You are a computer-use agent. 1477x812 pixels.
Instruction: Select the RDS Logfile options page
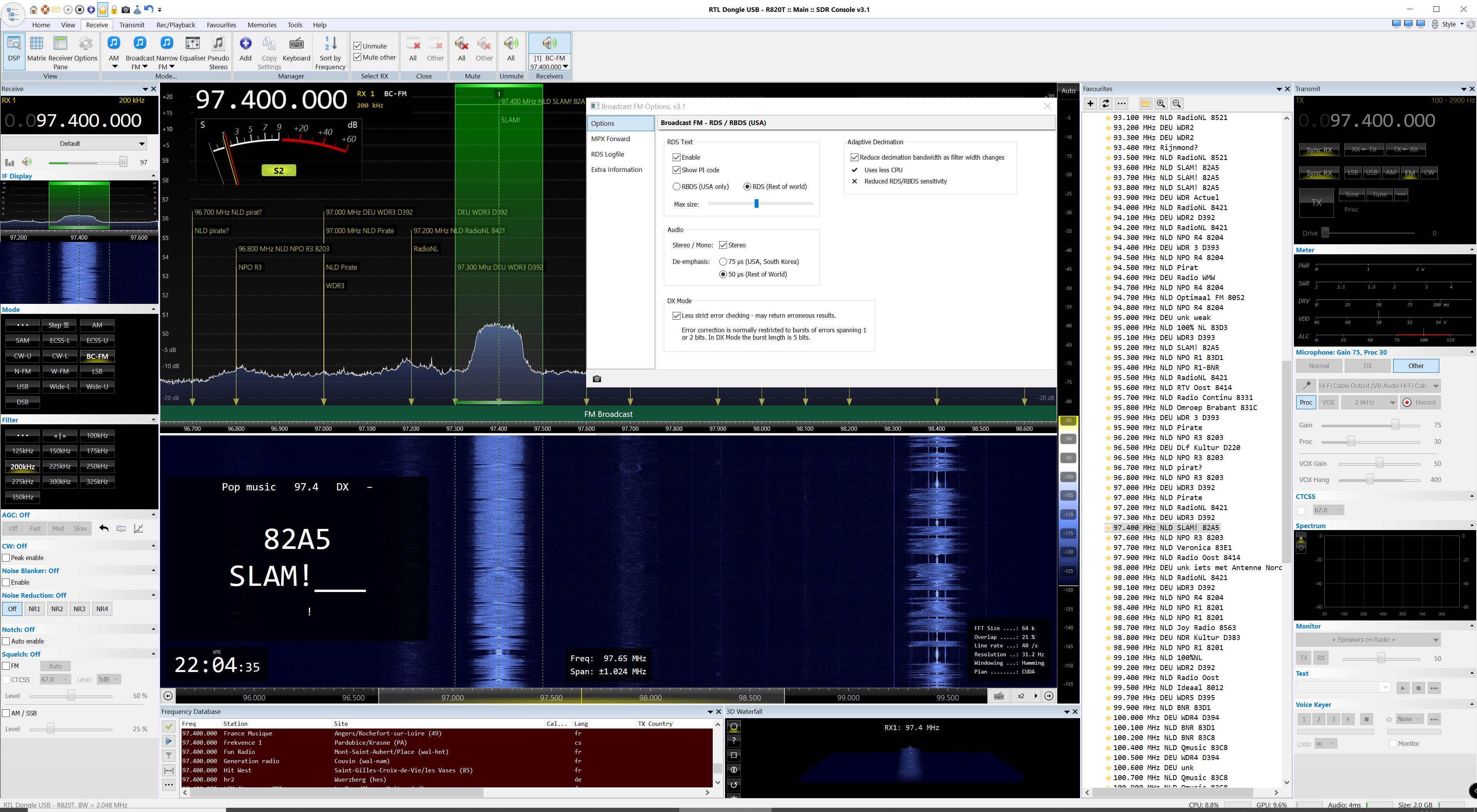click(x=607, y=154)
